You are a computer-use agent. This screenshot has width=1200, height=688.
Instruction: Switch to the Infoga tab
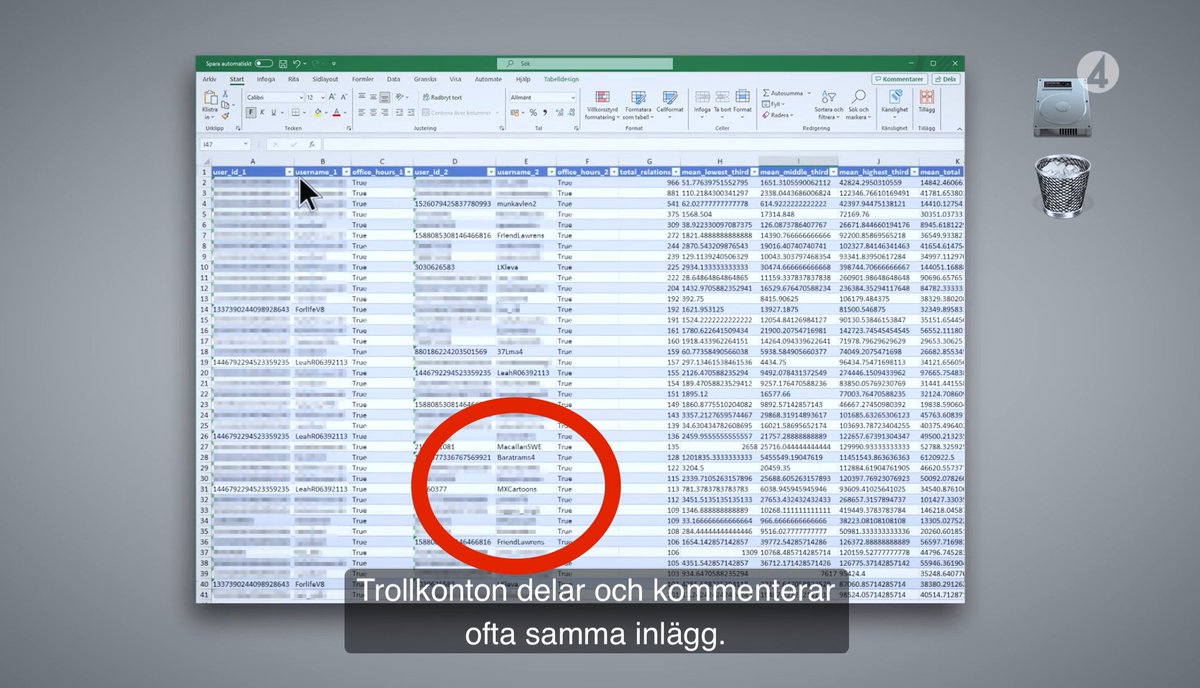point(266,79)
